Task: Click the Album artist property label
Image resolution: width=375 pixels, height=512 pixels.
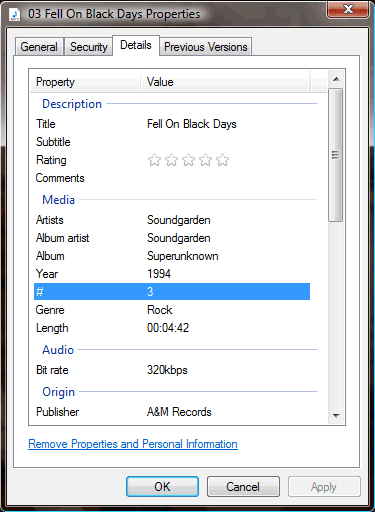Action: click(x=63, y=238)
